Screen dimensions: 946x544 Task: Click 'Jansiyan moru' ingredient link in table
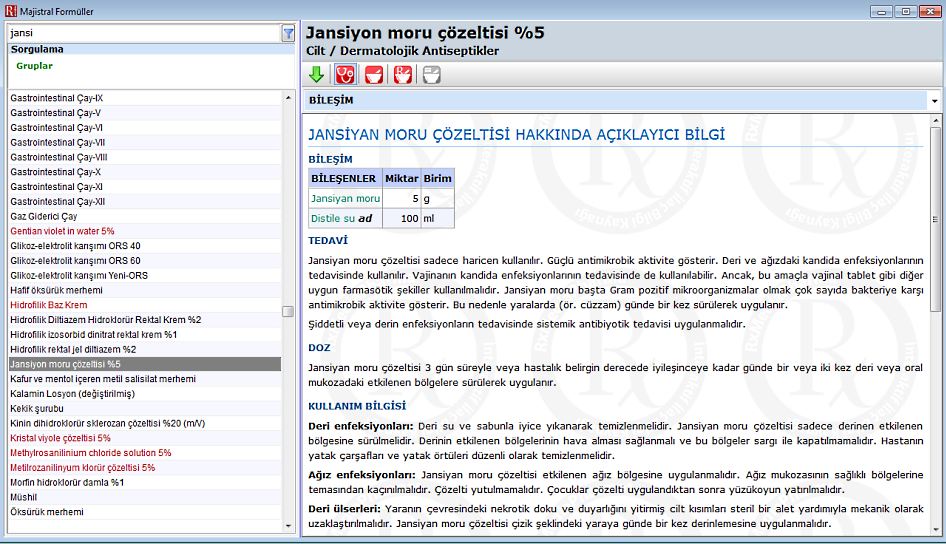[345, 198]
